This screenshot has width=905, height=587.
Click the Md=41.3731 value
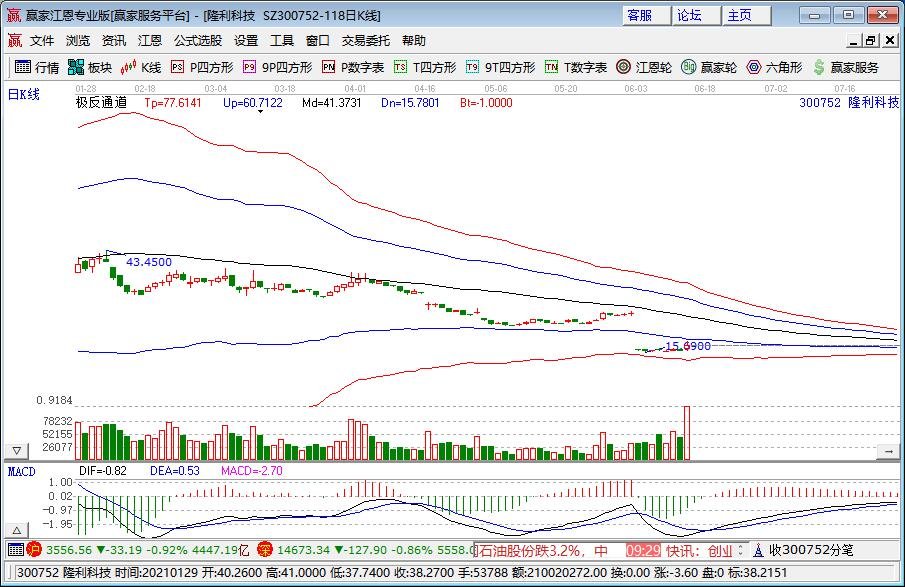point(331,103)
